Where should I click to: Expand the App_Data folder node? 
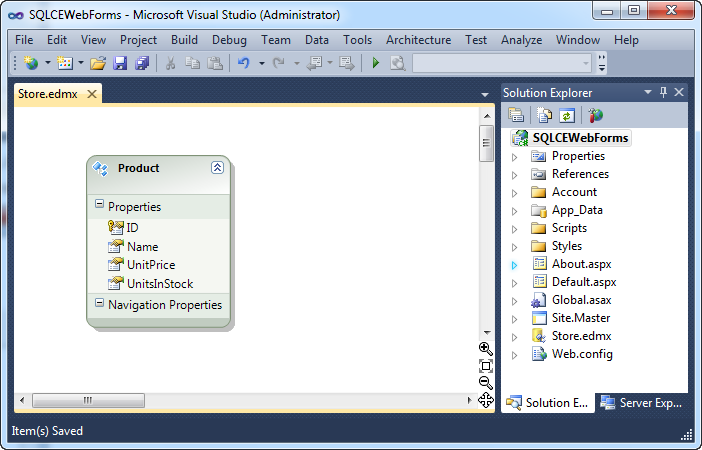coord(514,211)
